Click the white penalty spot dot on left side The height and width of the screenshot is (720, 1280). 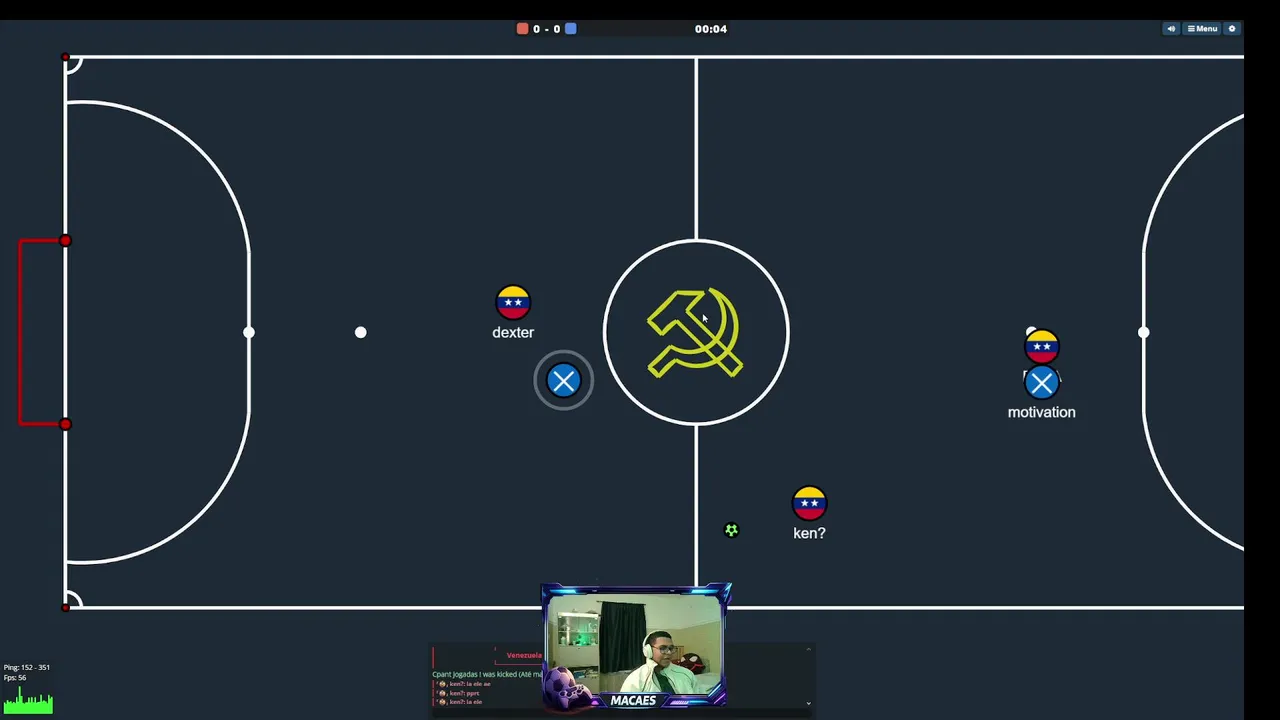[x=360, y=332]
